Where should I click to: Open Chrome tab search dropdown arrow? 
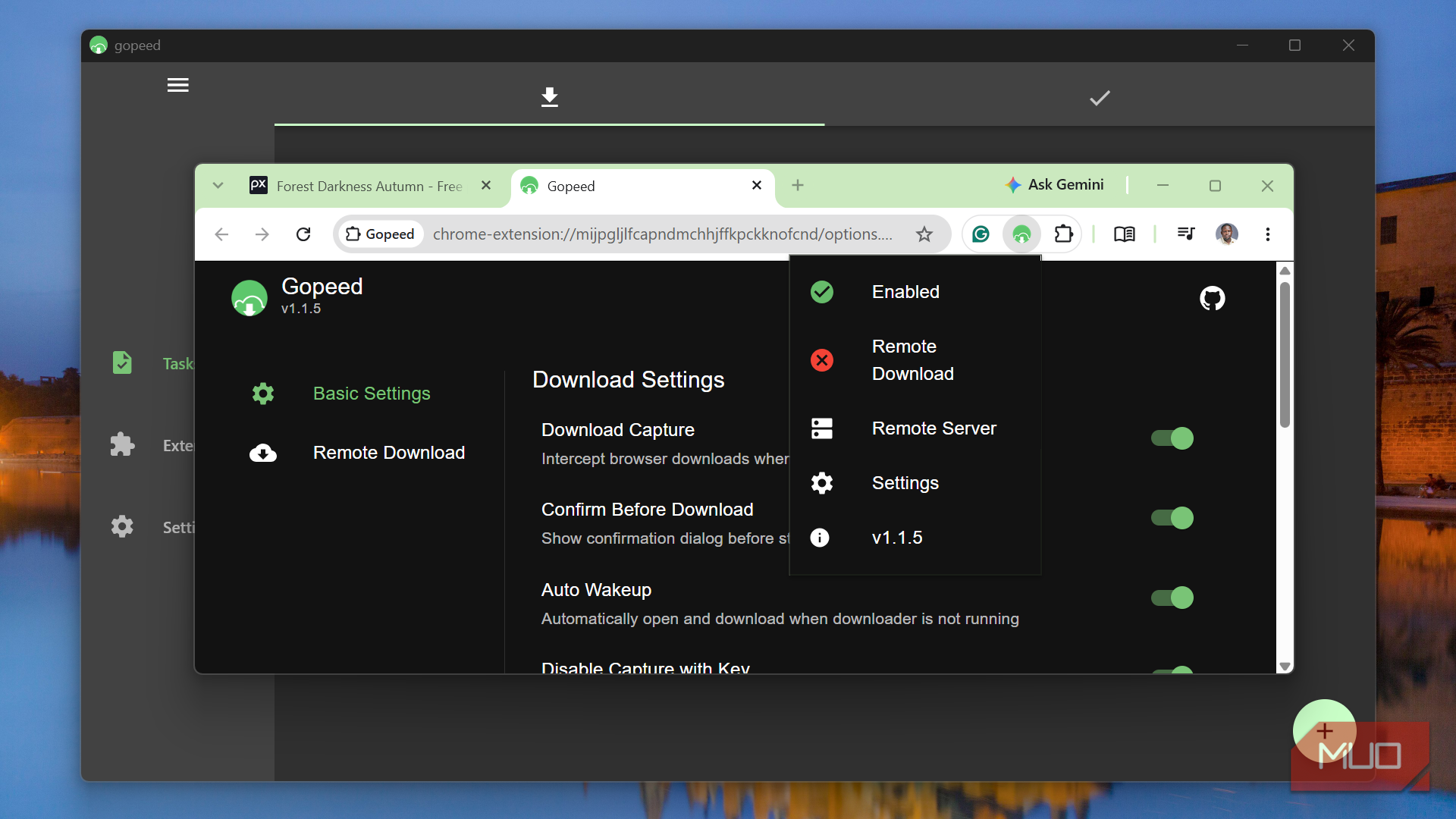coord(218,186)
